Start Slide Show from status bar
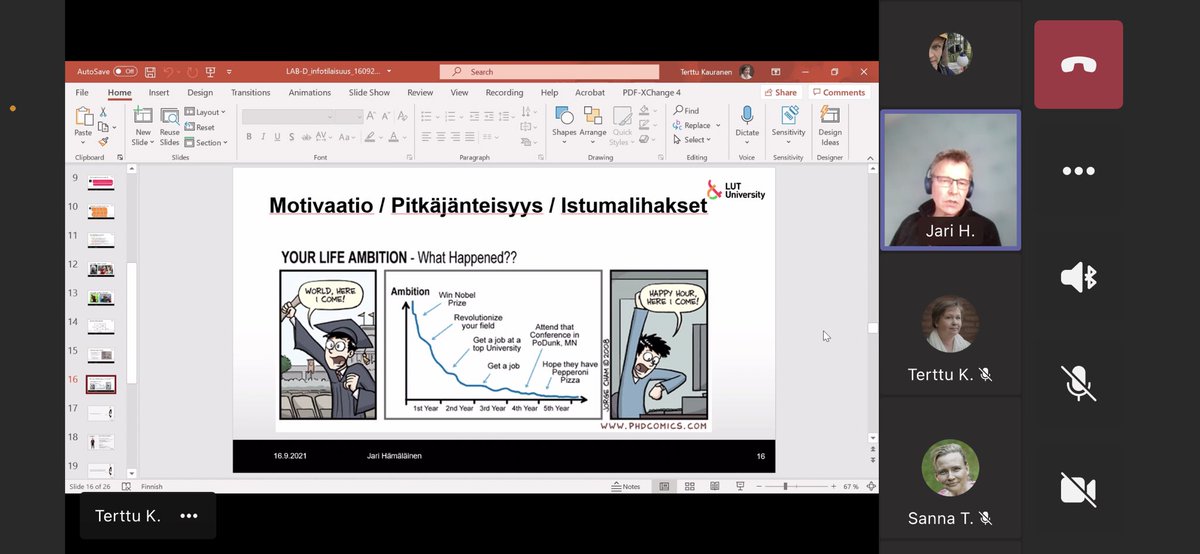This screenshot has width=1200, height=554. [x=740, y=486]
